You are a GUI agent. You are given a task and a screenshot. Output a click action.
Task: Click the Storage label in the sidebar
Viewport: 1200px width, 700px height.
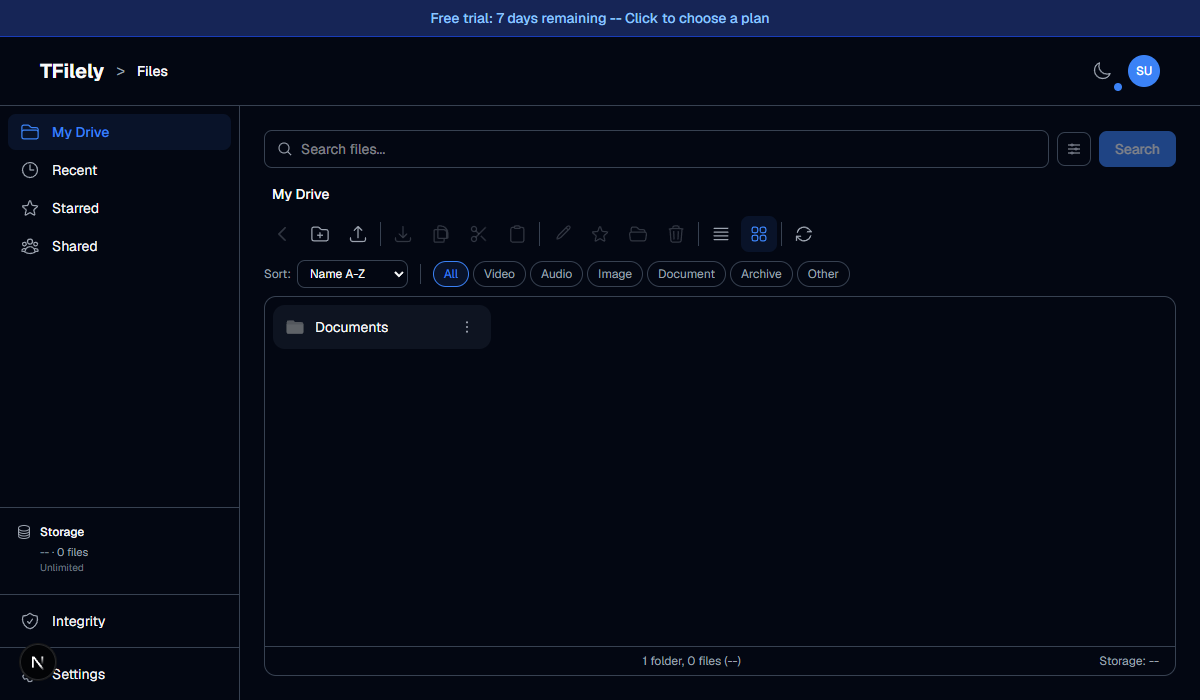62,532
